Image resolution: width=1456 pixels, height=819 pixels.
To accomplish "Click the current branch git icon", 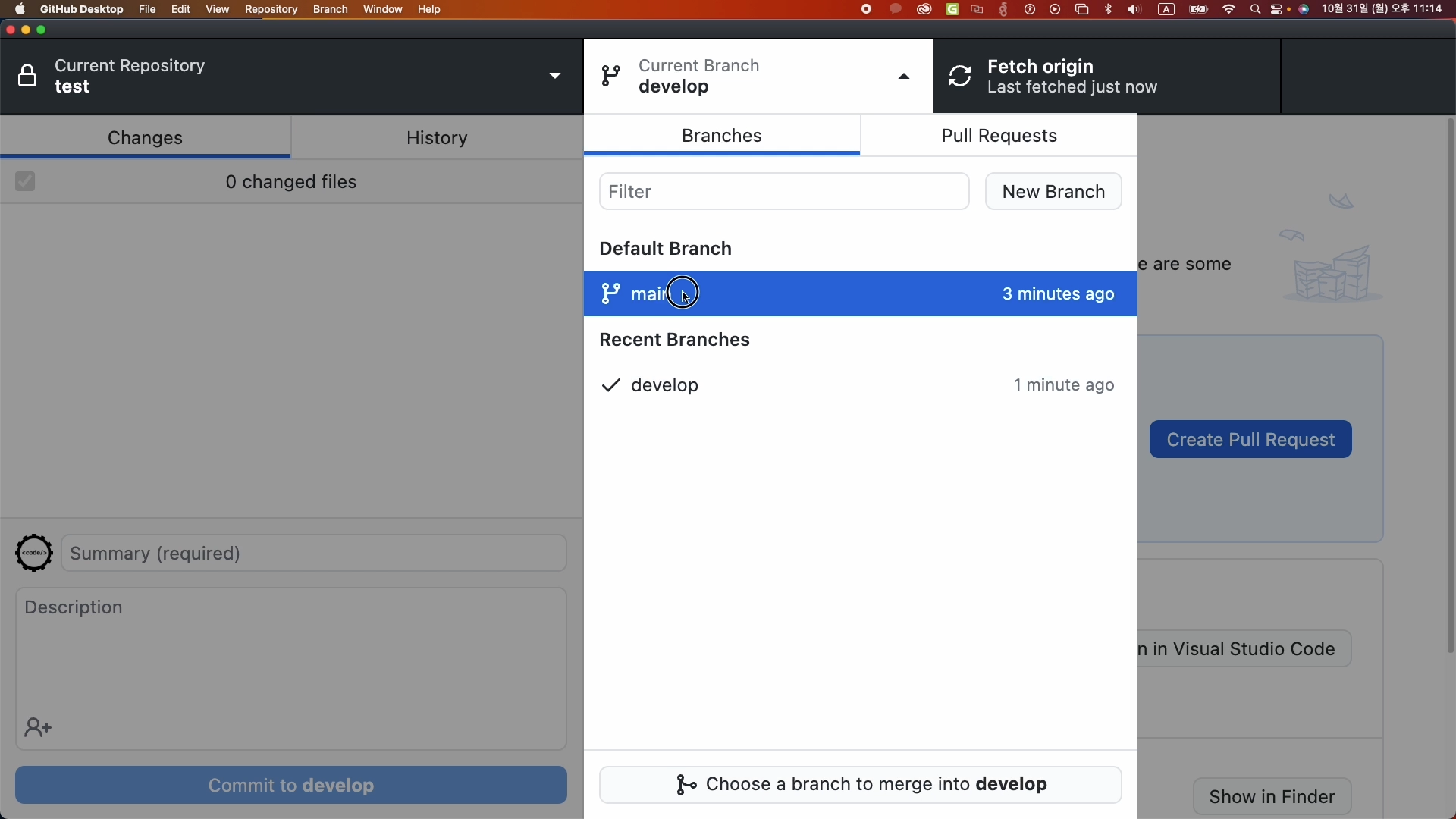I will (x=611, y=77).
